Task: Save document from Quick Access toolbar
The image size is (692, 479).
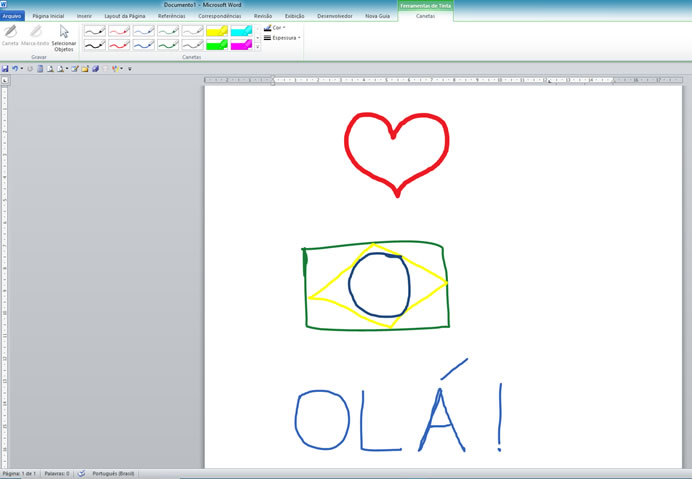Action: pos(5,68)
